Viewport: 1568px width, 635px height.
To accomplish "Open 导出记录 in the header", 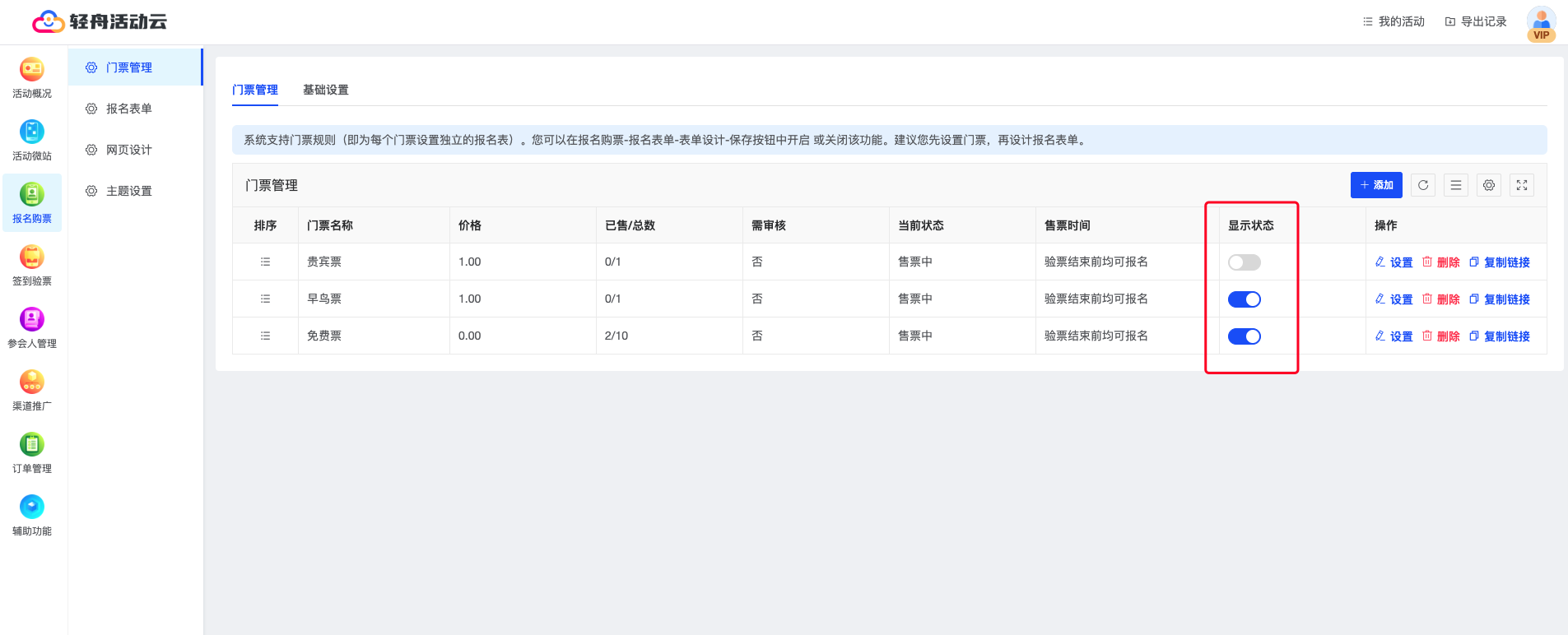I will click(x=1476, y=21).
